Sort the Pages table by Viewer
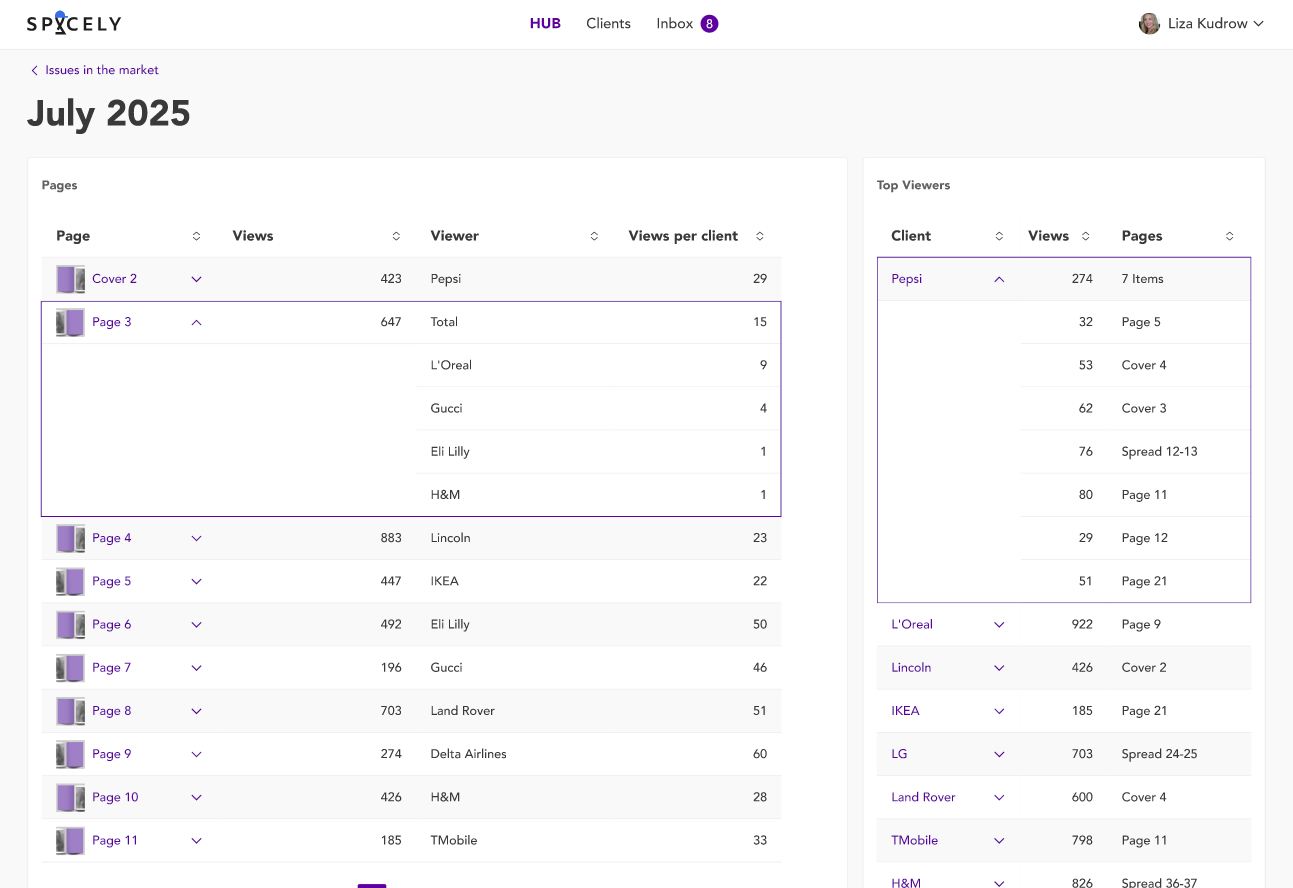The height and width of the screenshot is (888, 1293). [594, 236]
